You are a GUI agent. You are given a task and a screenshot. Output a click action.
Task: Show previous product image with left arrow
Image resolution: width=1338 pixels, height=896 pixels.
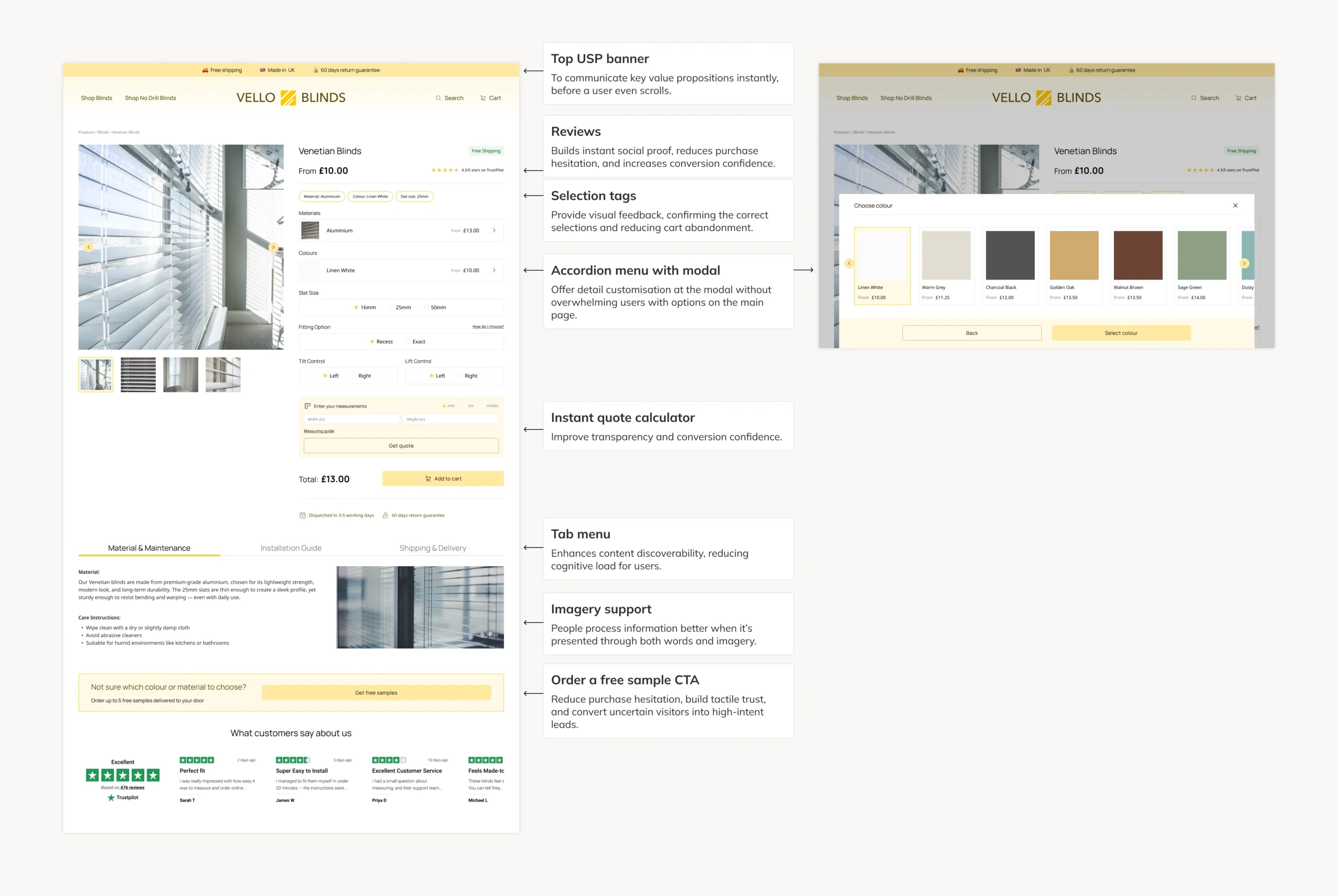coord(89,248)
